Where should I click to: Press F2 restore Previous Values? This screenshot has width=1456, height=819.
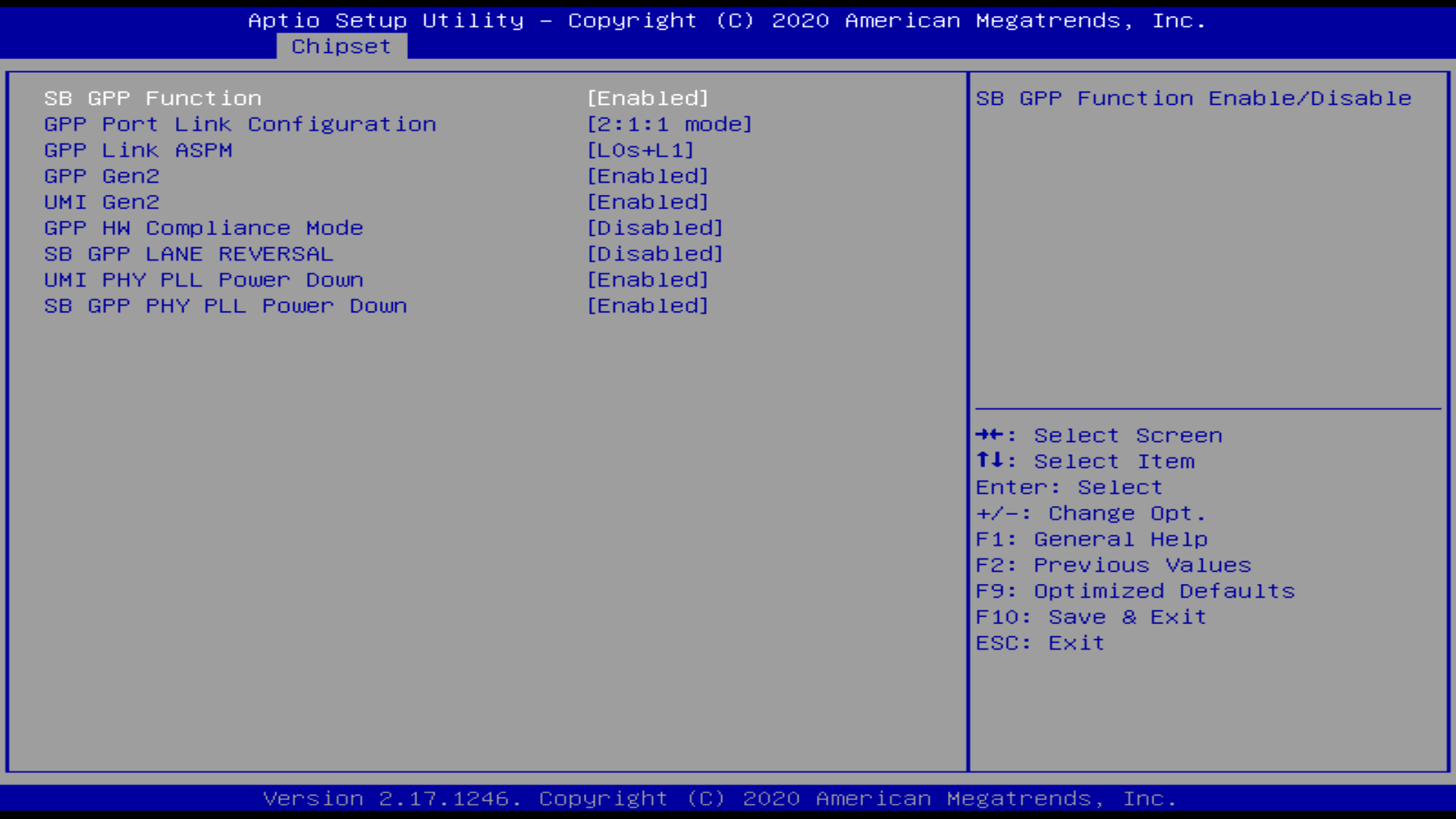pos(1113,564)
